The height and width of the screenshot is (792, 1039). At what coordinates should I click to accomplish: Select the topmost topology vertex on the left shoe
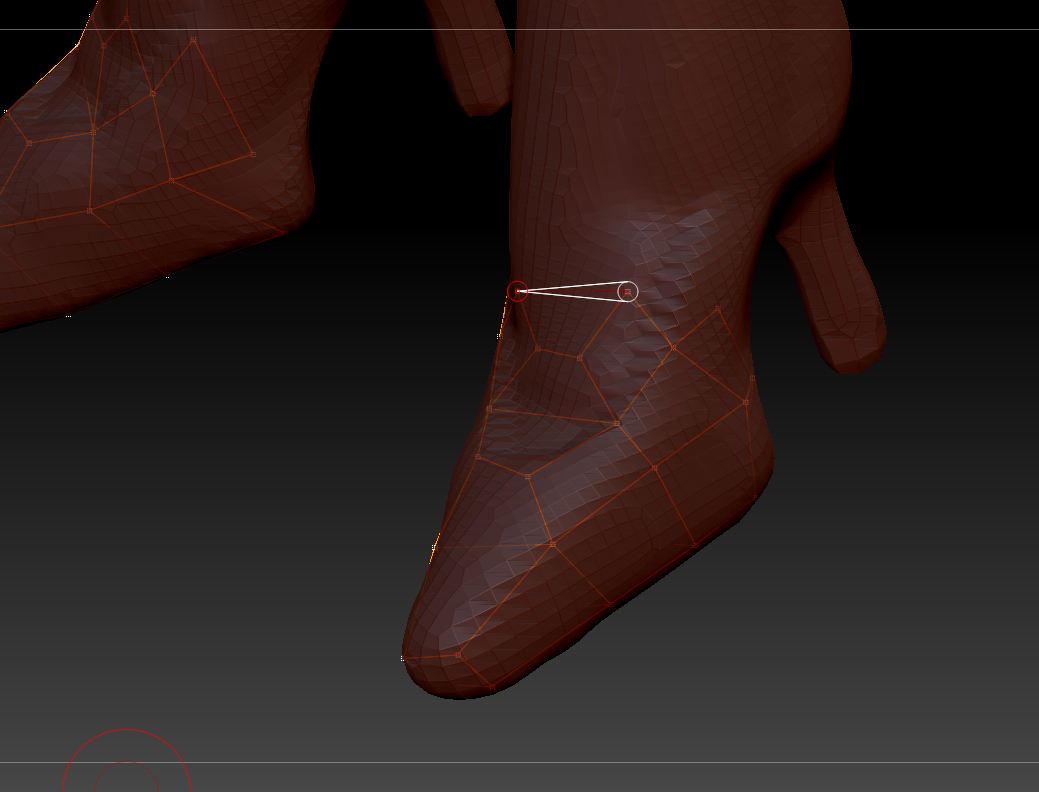tap(127, 17)
